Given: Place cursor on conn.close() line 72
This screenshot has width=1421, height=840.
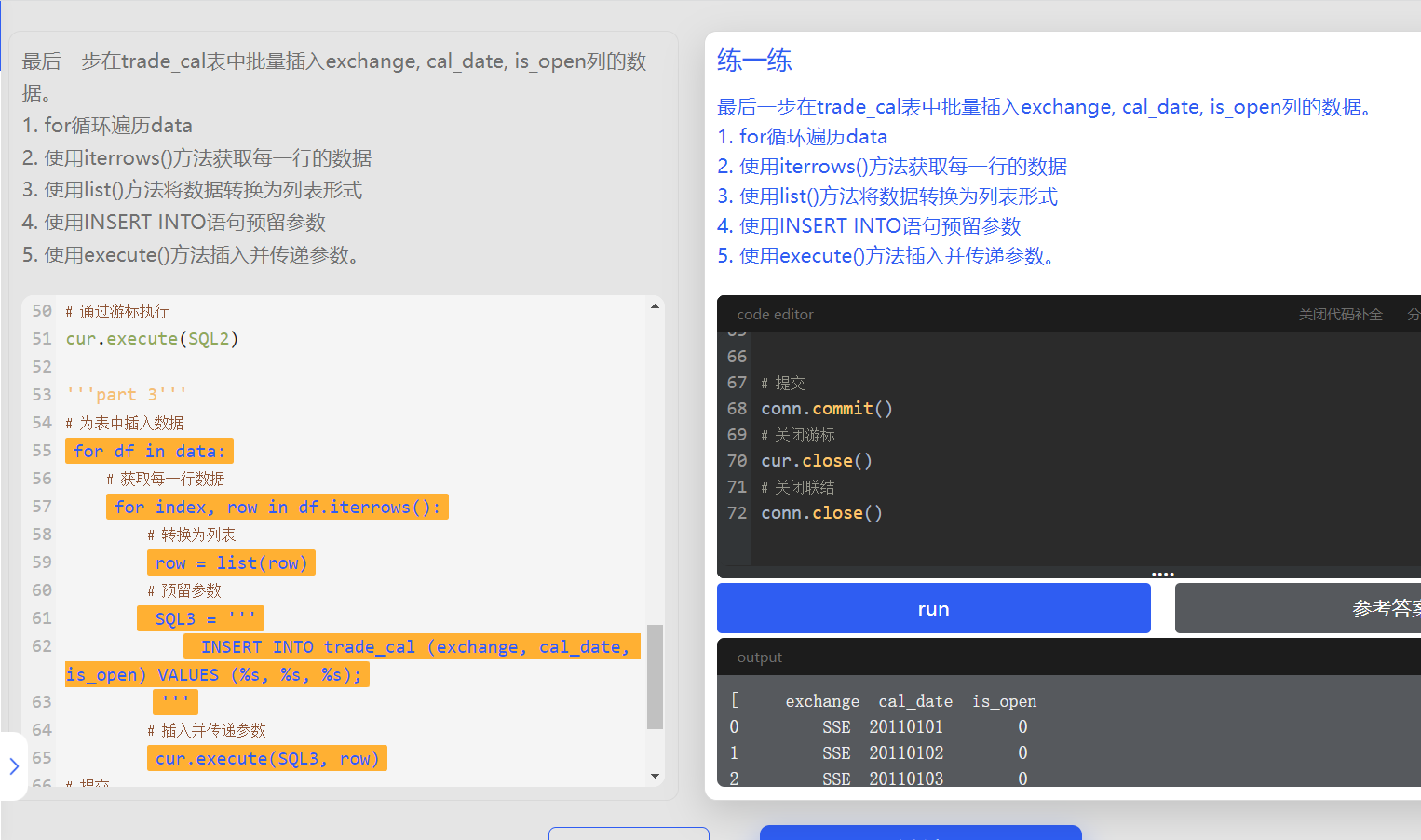Looking at the screenshot, I should [x=821, y=513].
